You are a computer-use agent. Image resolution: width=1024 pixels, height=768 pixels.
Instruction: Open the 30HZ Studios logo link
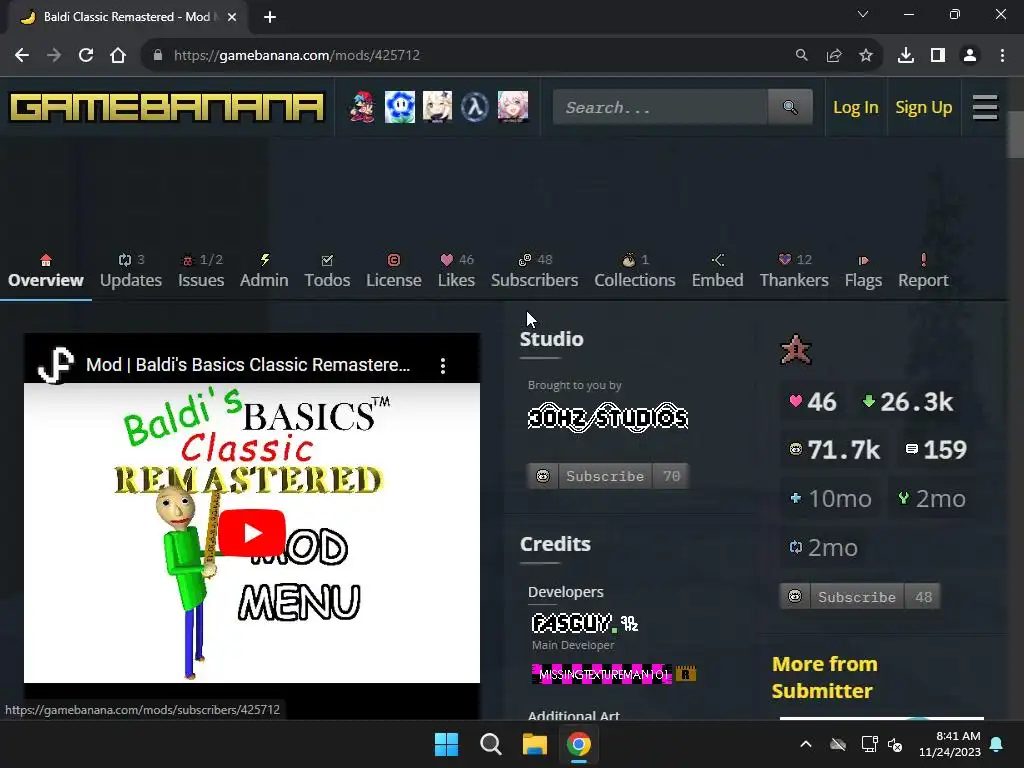[x=608, y=417]
